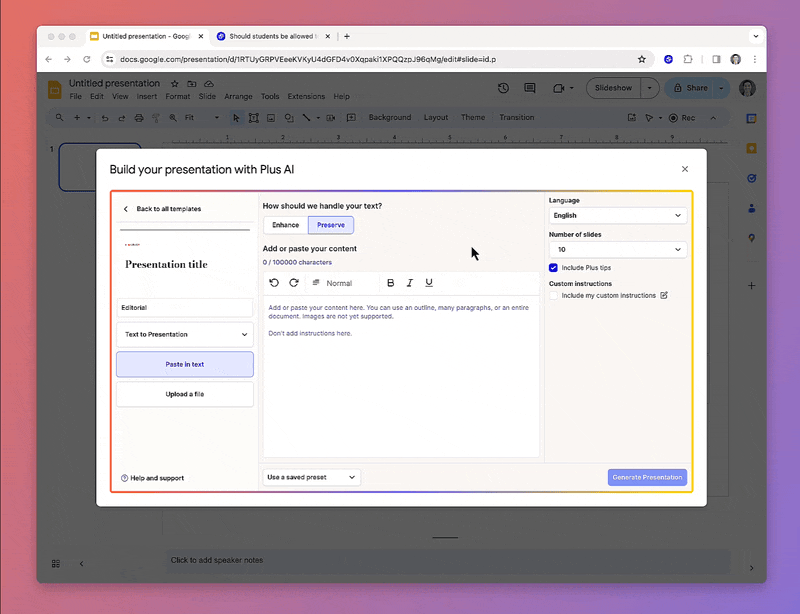Screen dimensions: 800x614
Task: Select the Enhance text handling option
Action: [285, 225]
